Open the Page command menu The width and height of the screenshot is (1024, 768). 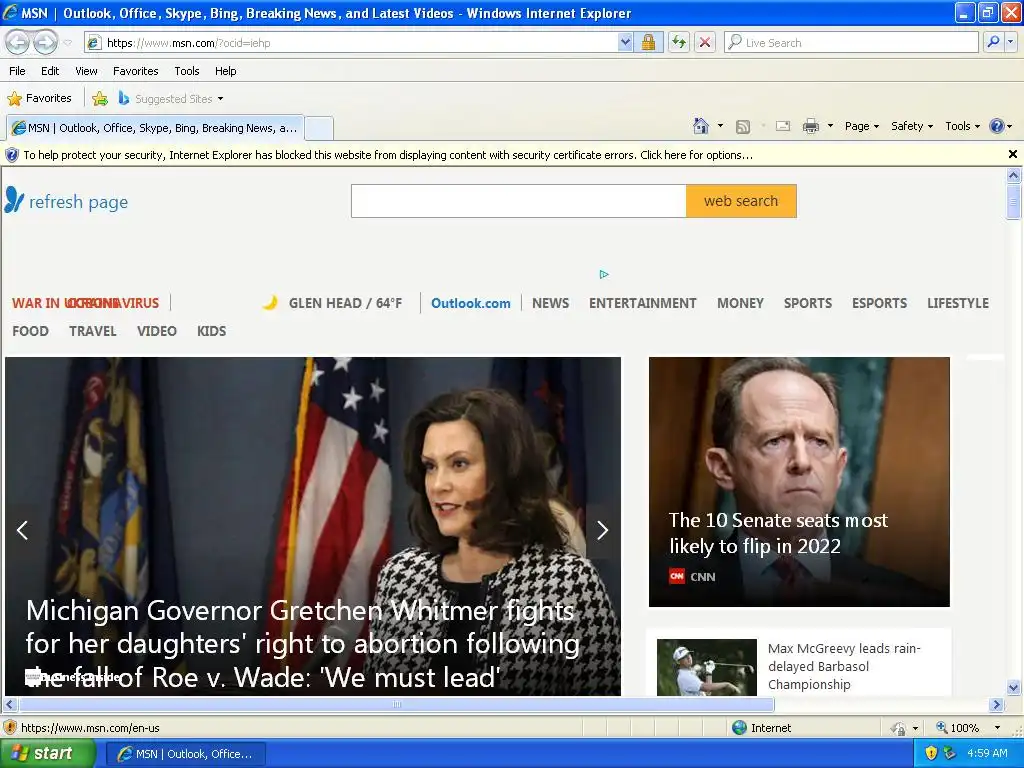tap(861, 126)
